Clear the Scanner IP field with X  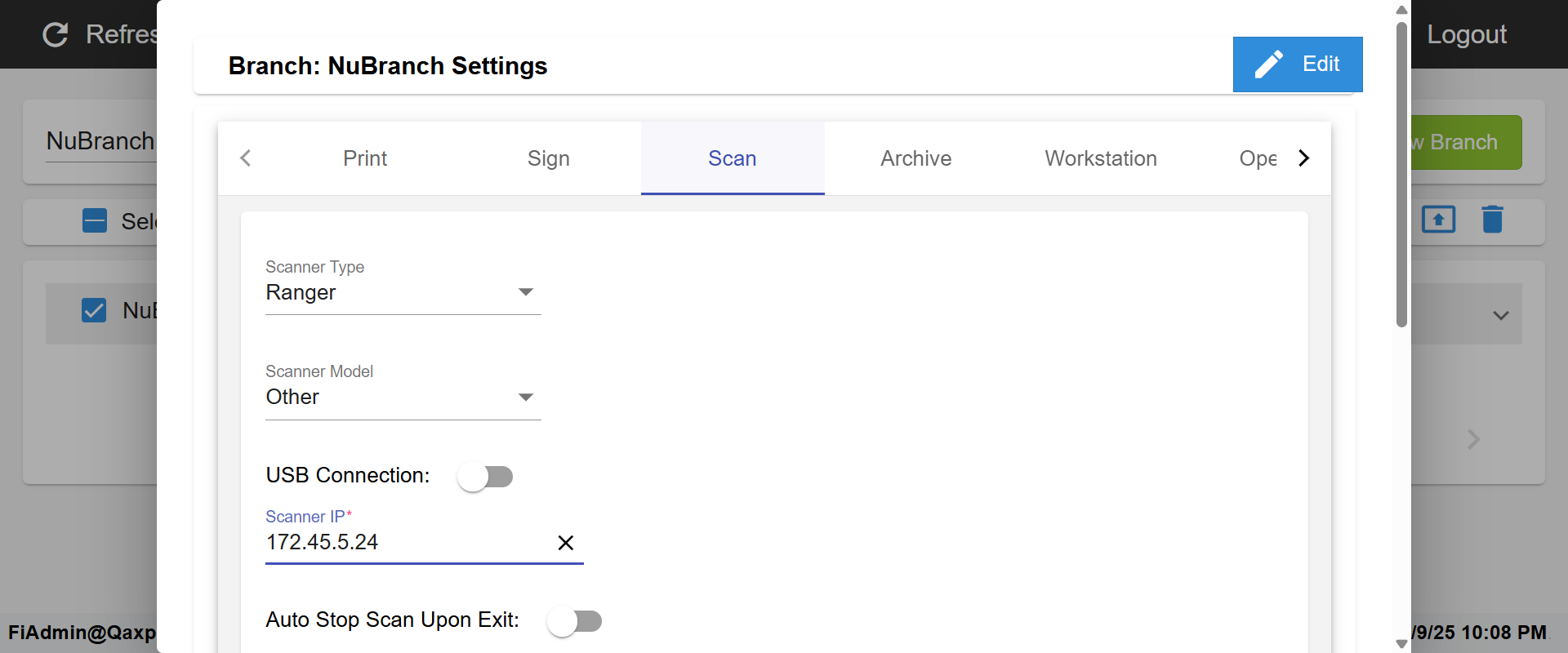(x=565, y=543)
